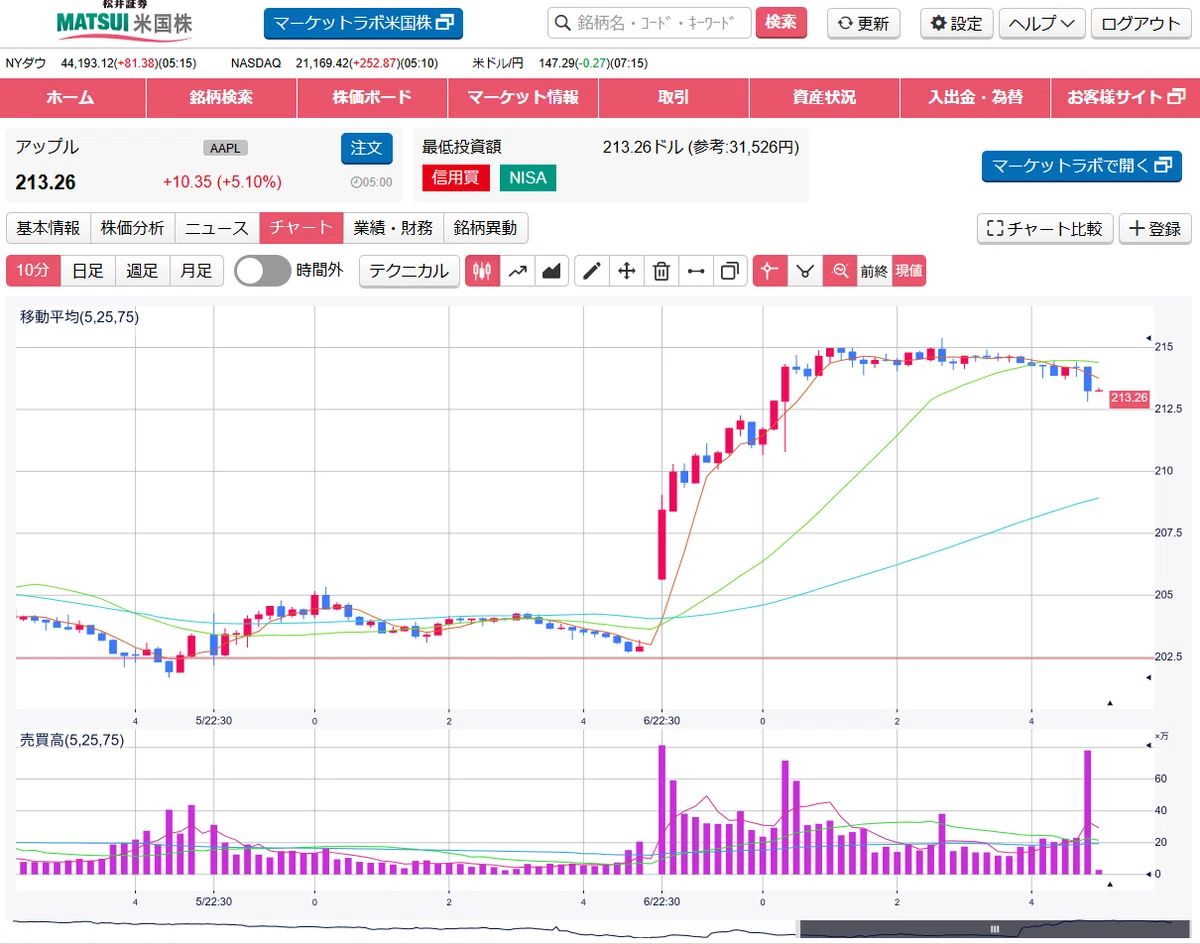Click the 登録 register button
1200x944 pixels.
pos(1155,228)
